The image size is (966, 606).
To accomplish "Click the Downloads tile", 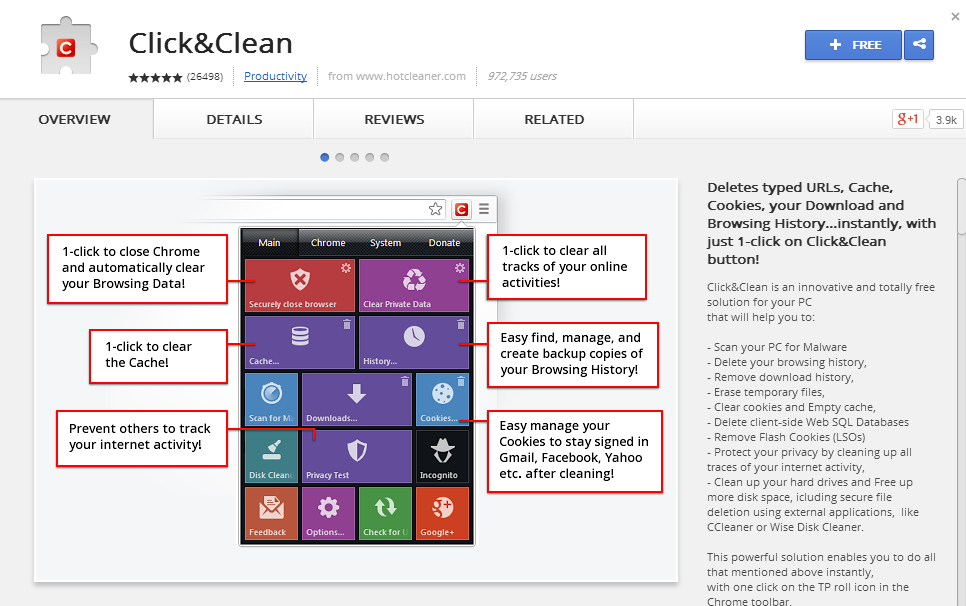I will pyautogui.click(x=357, y=399).
